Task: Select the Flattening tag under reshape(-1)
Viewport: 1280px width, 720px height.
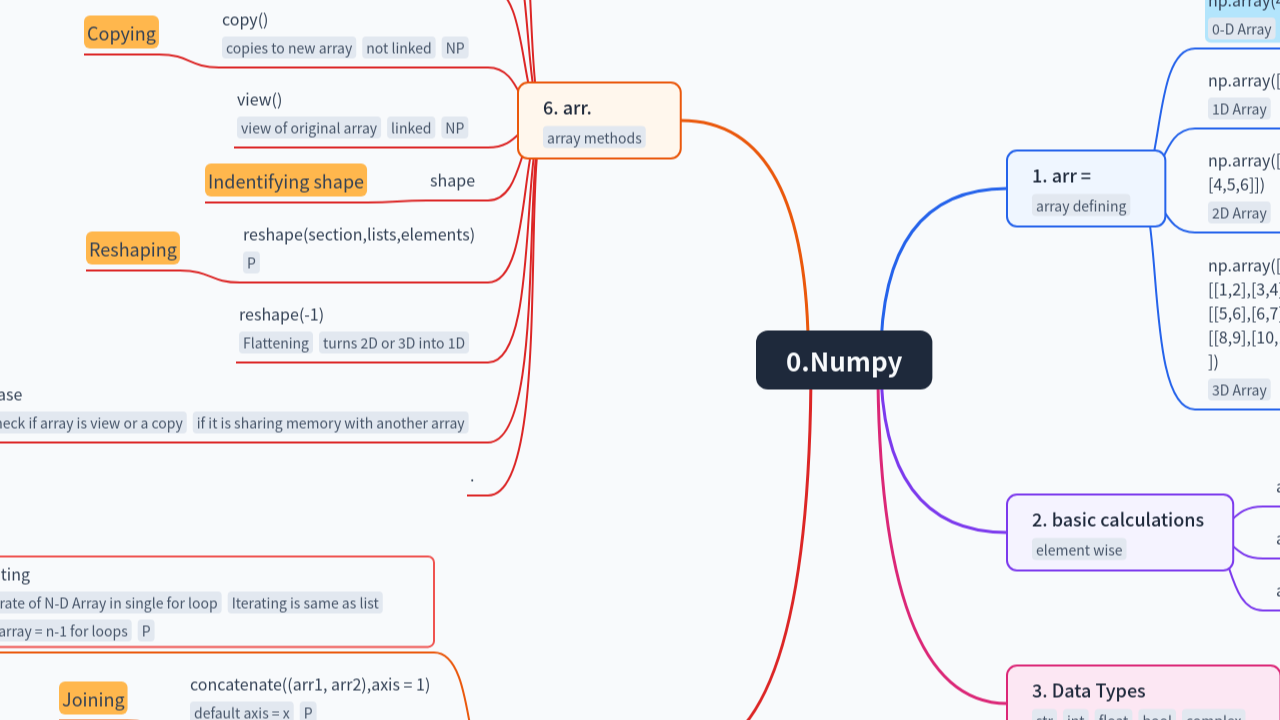Action: click(x=275, y=343)
